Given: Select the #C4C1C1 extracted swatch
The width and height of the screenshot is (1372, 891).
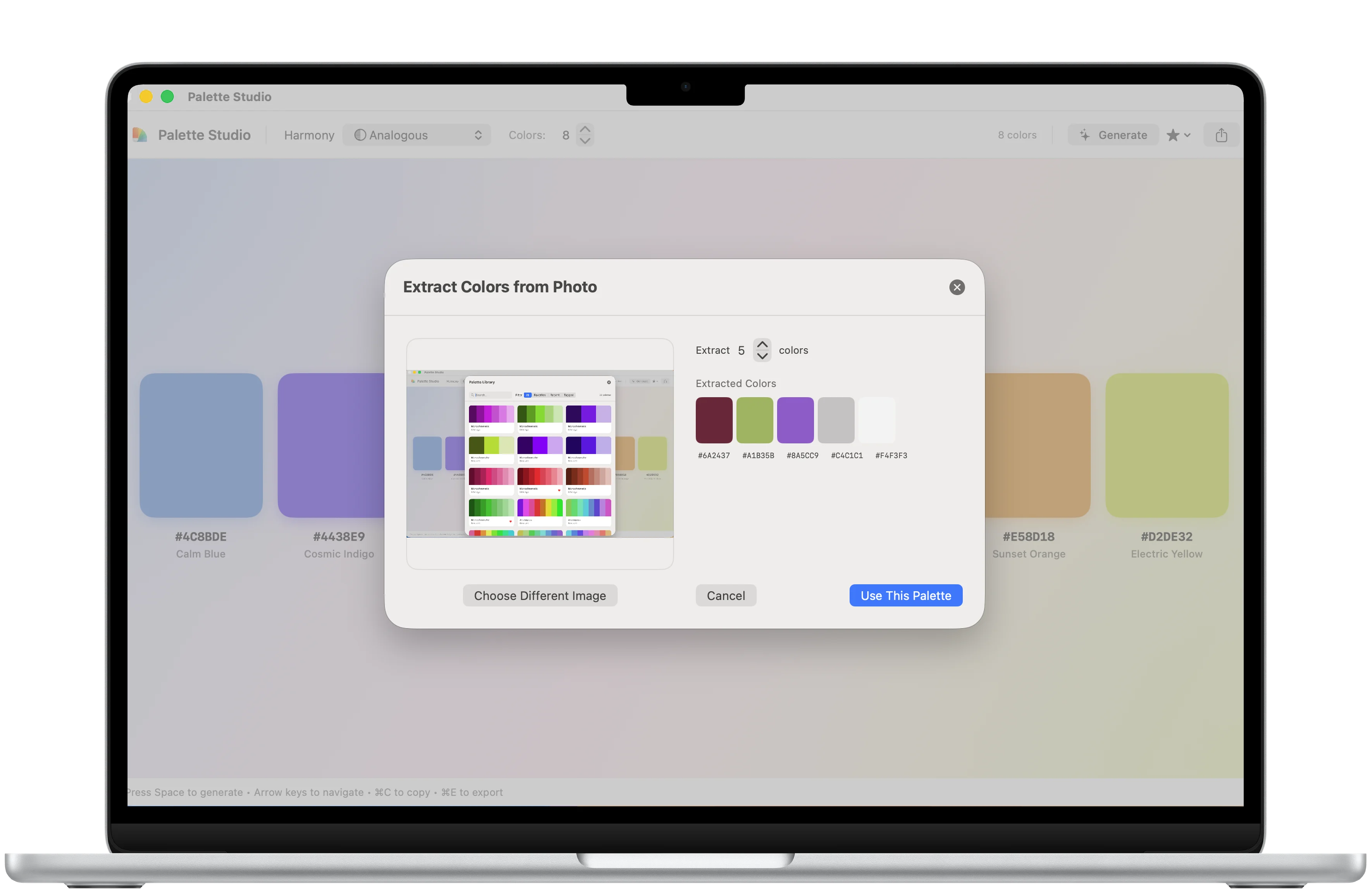Looking at the screenshot, I should coord(835,420).
